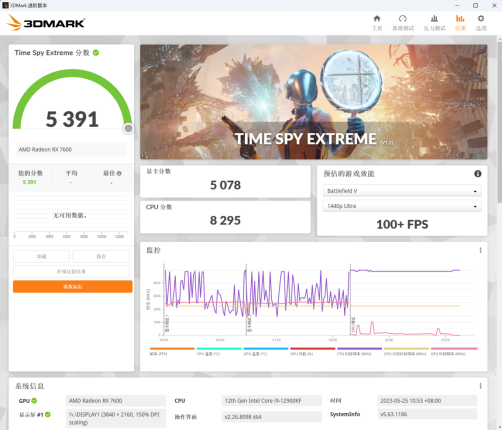Toggle the CPU 时钟频率 legend line

coord(359,351)
